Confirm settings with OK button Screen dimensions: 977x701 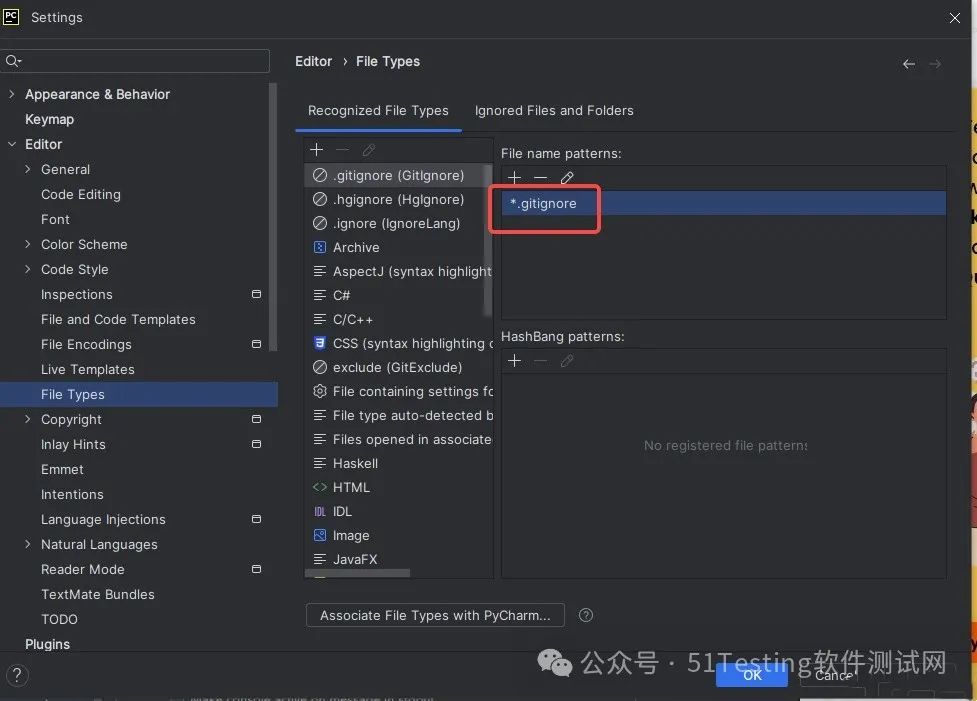click(x=751, y=675)
